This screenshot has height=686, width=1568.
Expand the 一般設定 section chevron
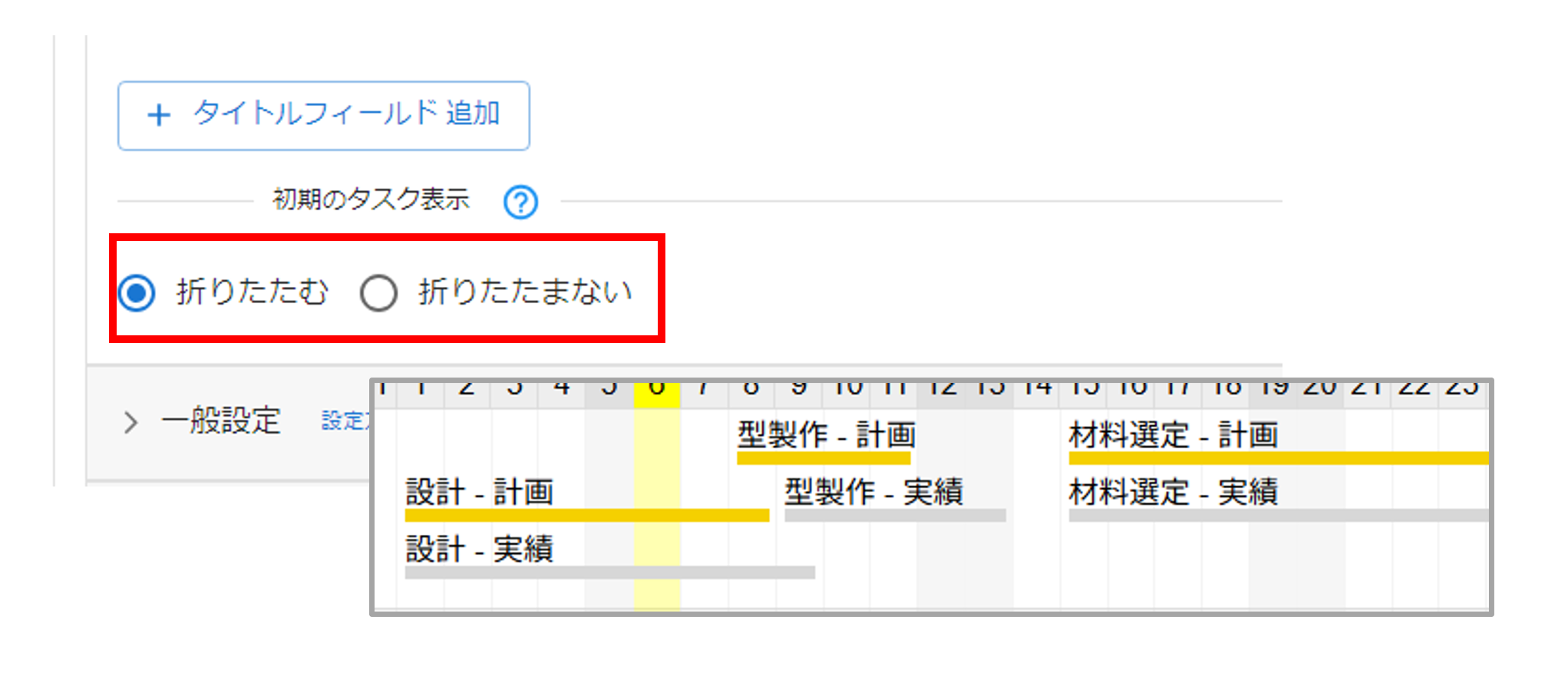pyautogui.click(x=130, y=422)
